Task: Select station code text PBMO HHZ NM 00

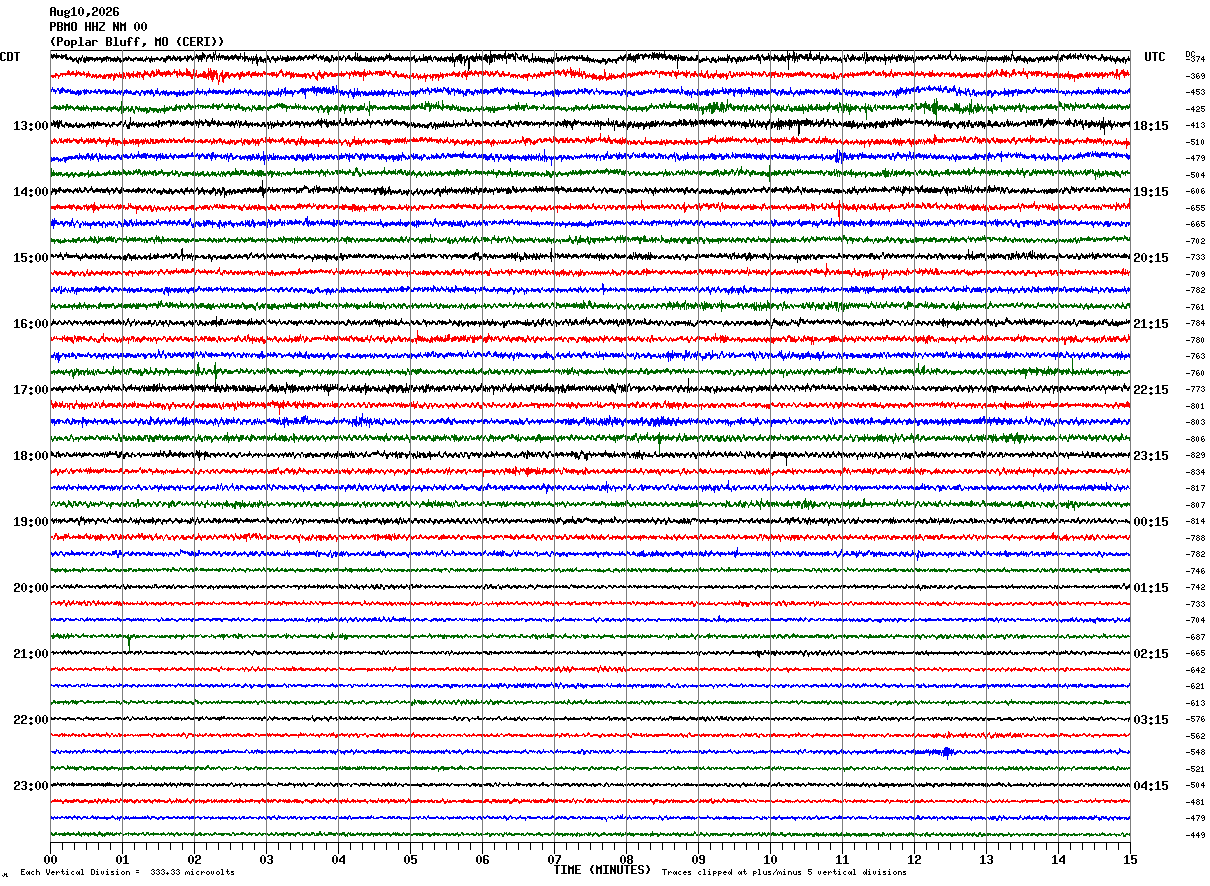Action: point(98,27)
